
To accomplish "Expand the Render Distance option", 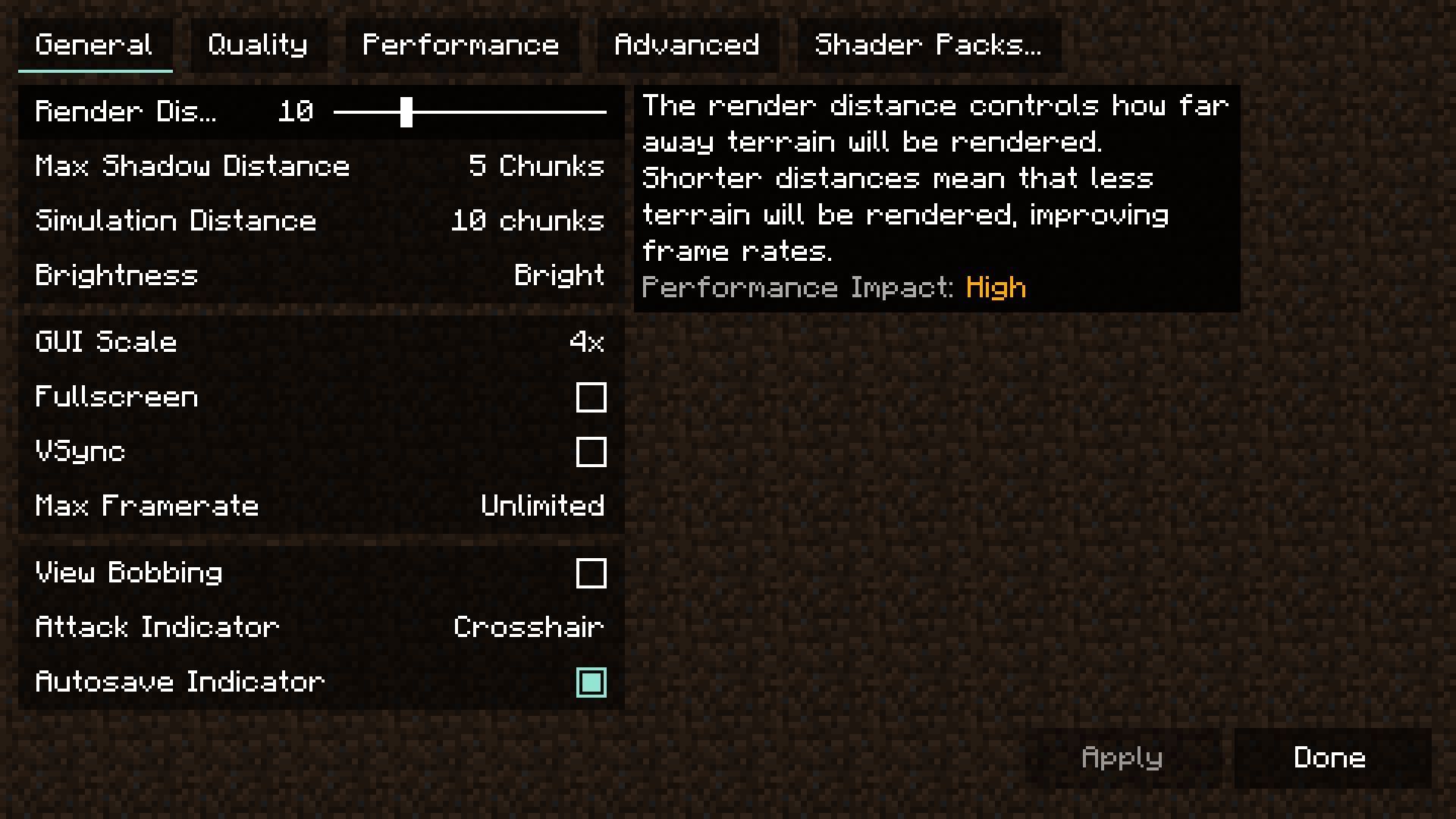I will (x=125, y=111).
